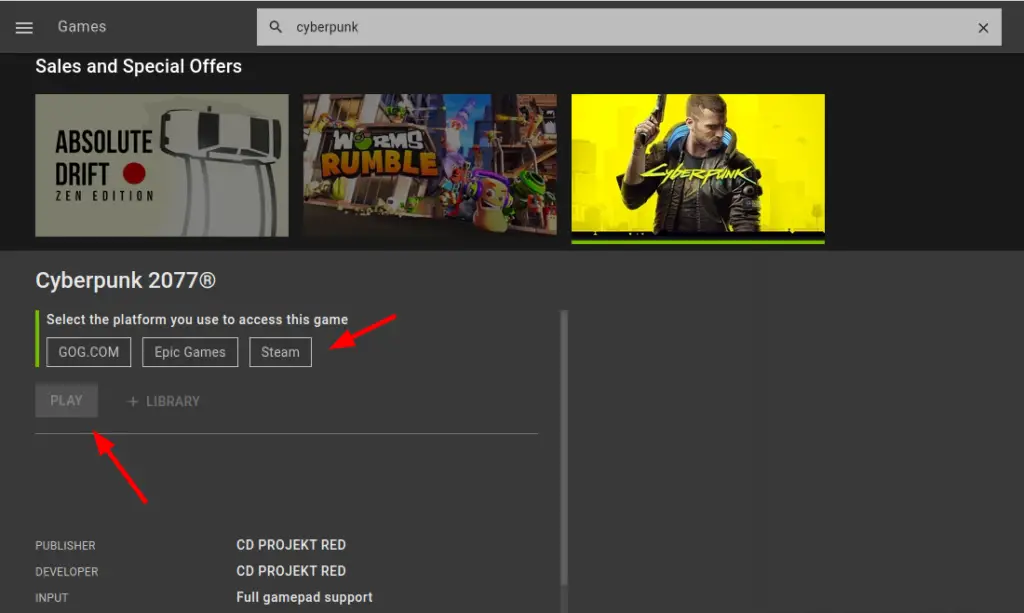Click the Games page title
The width and height of the screenshot is (1024, 613).
[82, 27]
